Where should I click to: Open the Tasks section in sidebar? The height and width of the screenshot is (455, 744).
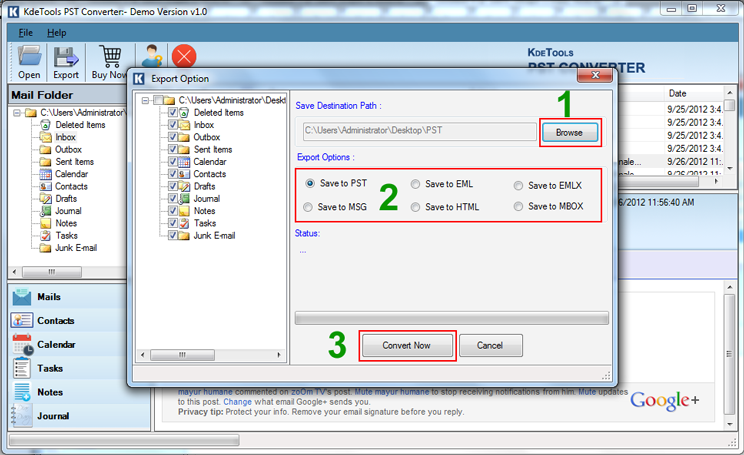[50, 368]
